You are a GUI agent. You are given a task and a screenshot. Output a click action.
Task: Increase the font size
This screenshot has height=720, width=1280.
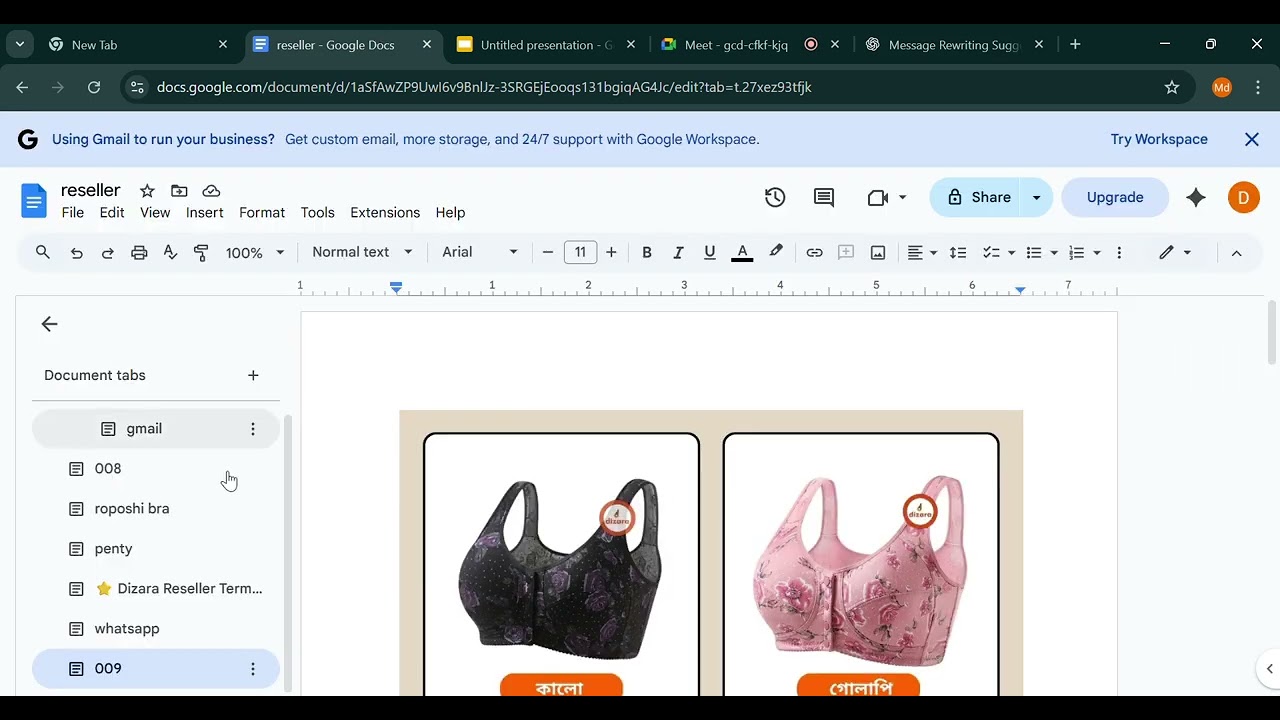click(x=611, y=253)
